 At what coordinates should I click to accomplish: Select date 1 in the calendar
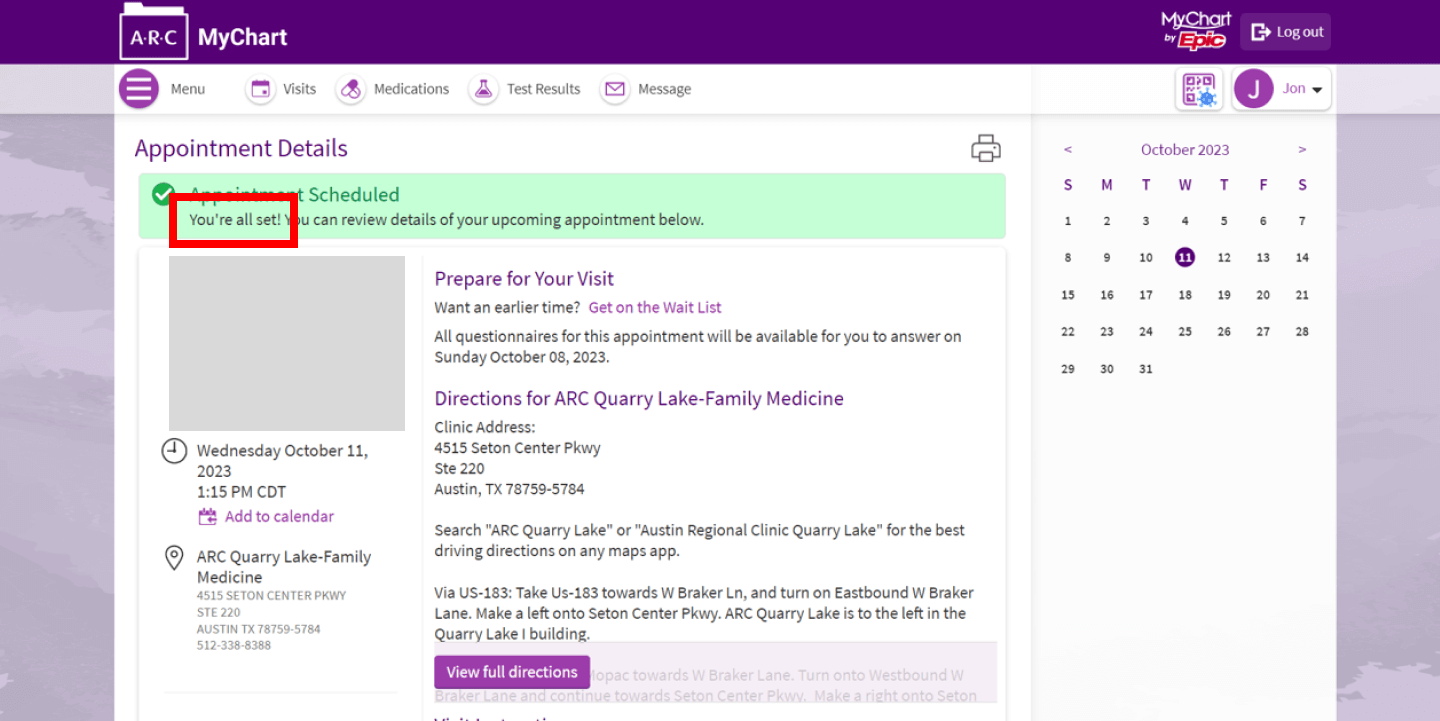[1068, 221]
